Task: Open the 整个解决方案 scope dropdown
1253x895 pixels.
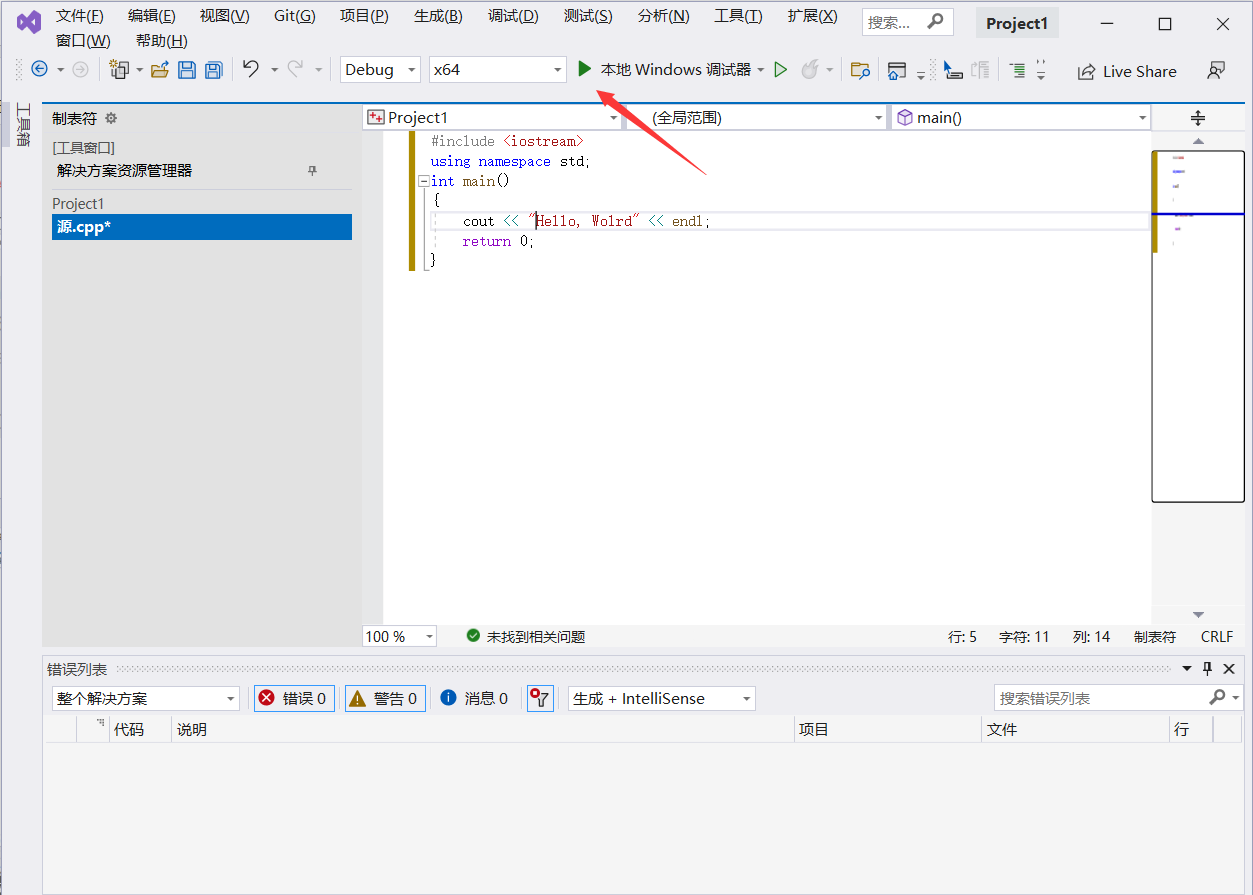Action: coord(146,698)
